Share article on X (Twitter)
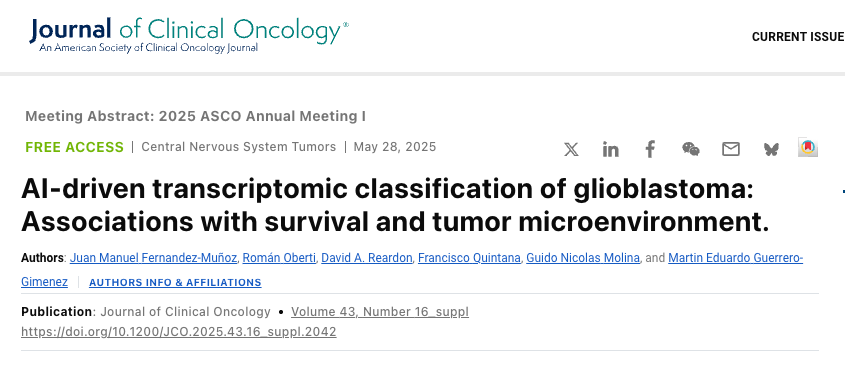 coord(571,149)
